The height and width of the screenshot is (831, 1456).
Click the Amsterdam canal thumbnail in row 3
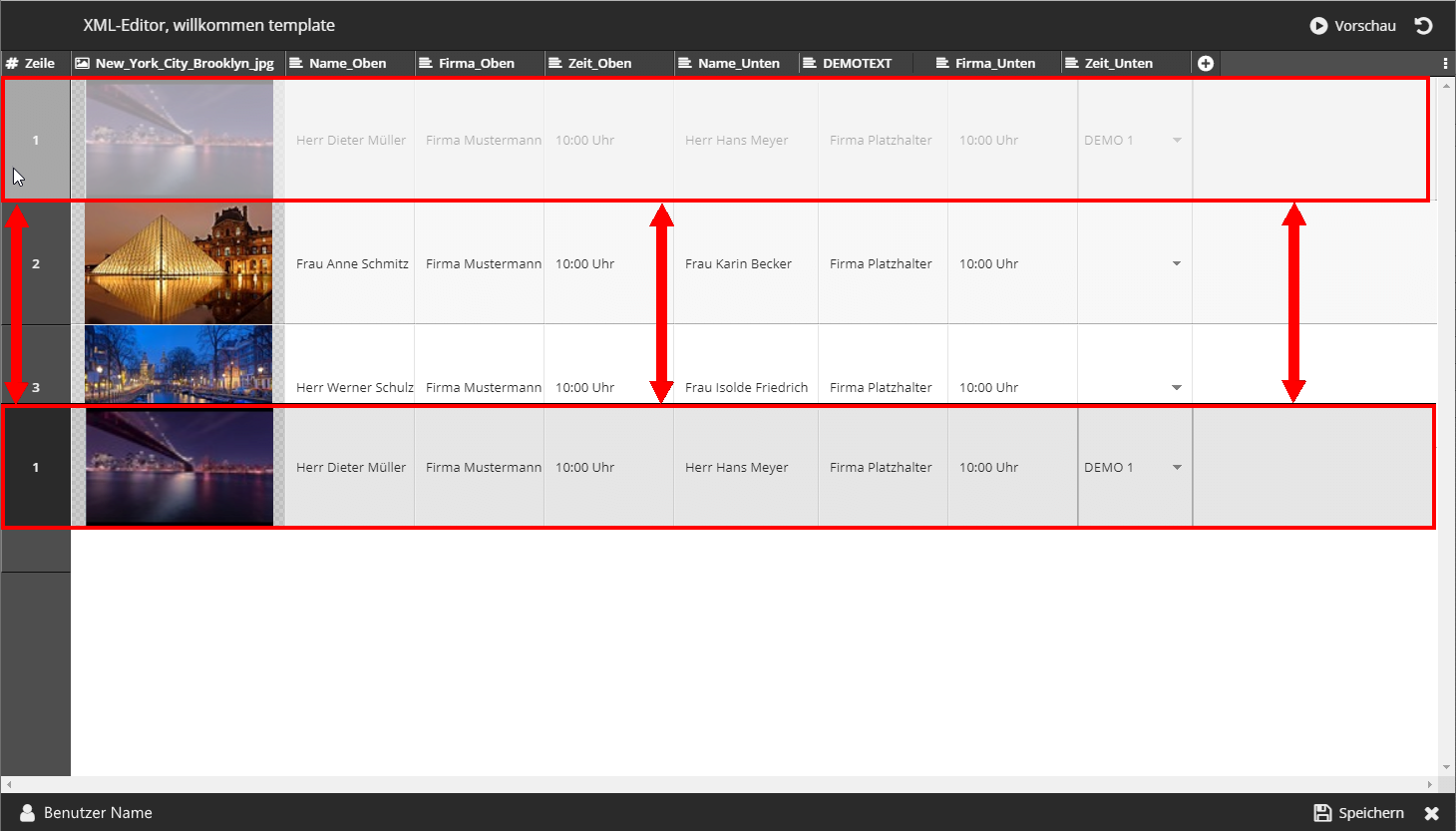tap(179, 364)
